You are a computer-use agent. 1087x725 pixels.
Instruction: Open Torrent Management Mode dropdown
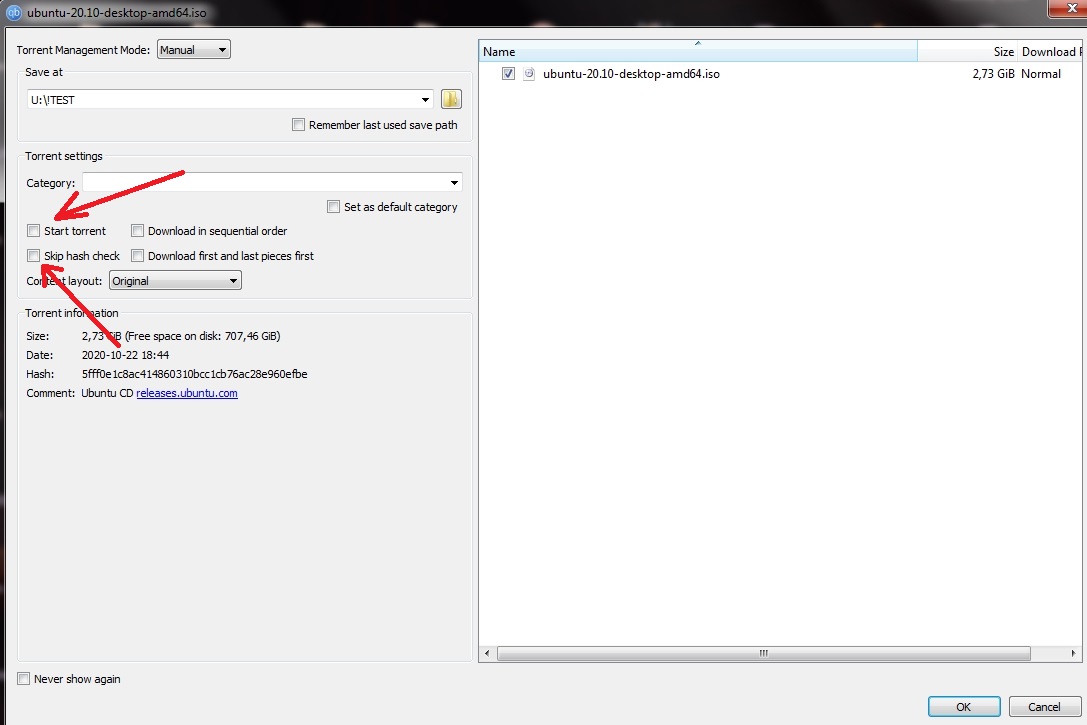(x=193, y=50)
